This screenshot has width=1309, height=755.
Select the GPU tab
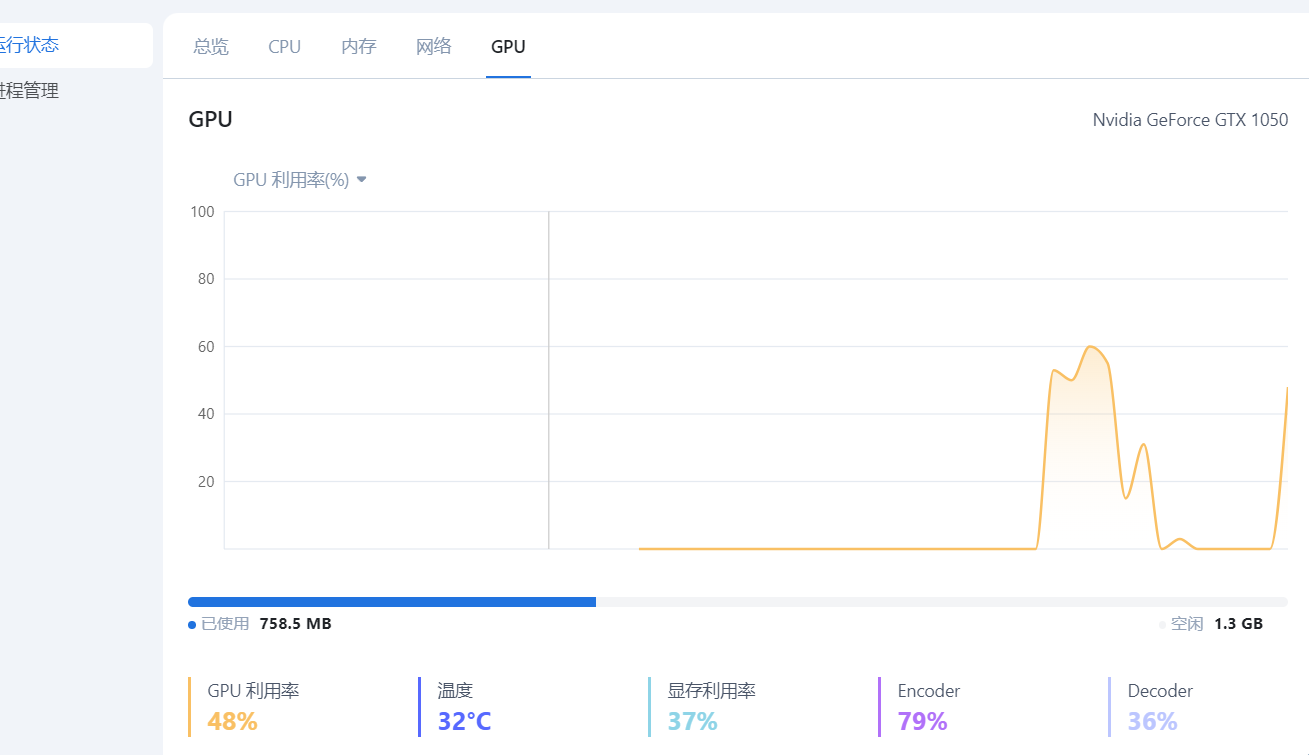tap(508, 46)
